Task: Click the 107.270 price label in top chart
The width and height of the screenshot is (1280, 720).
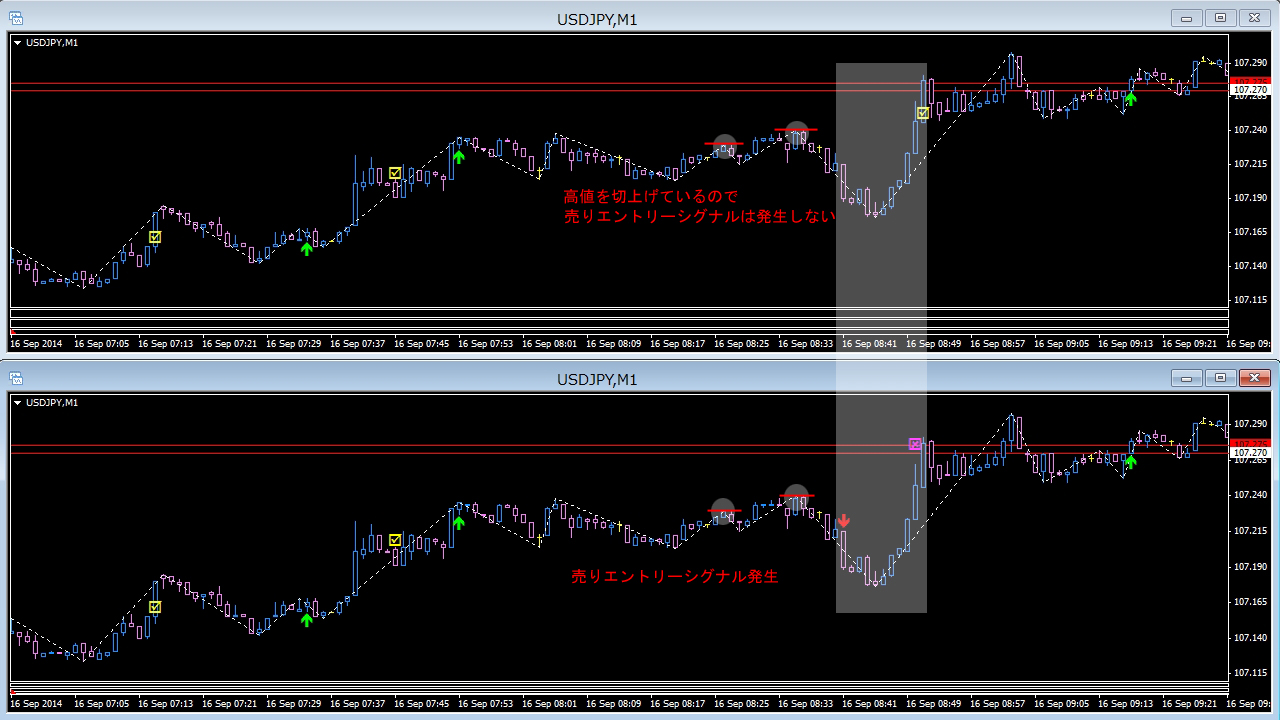Action: 1249,90
